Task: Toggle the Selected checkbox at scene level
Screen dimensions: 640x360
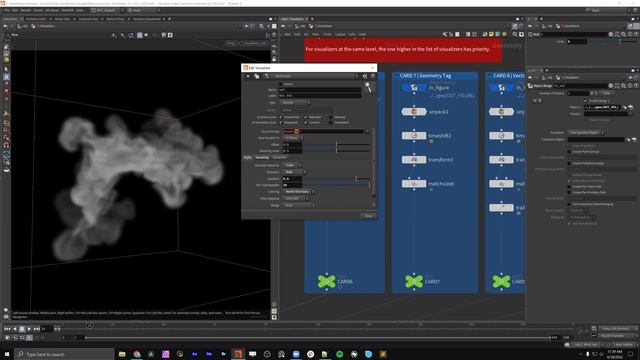Action: tap(306, 117)
